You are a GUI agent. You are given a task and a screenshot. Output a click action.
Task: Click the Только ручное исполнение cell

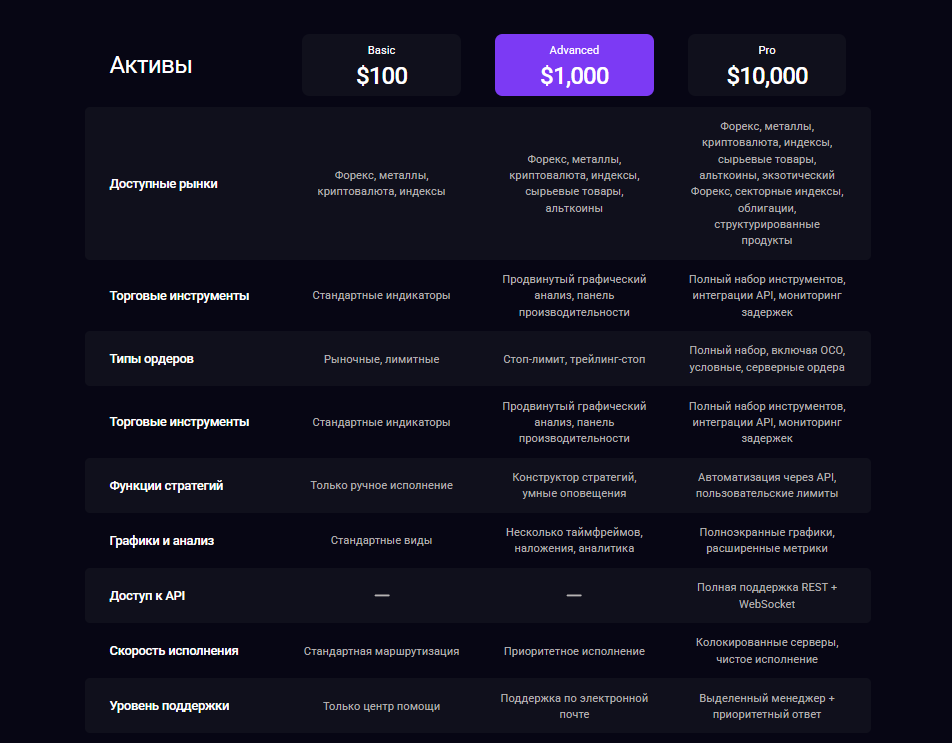[381, 486]
